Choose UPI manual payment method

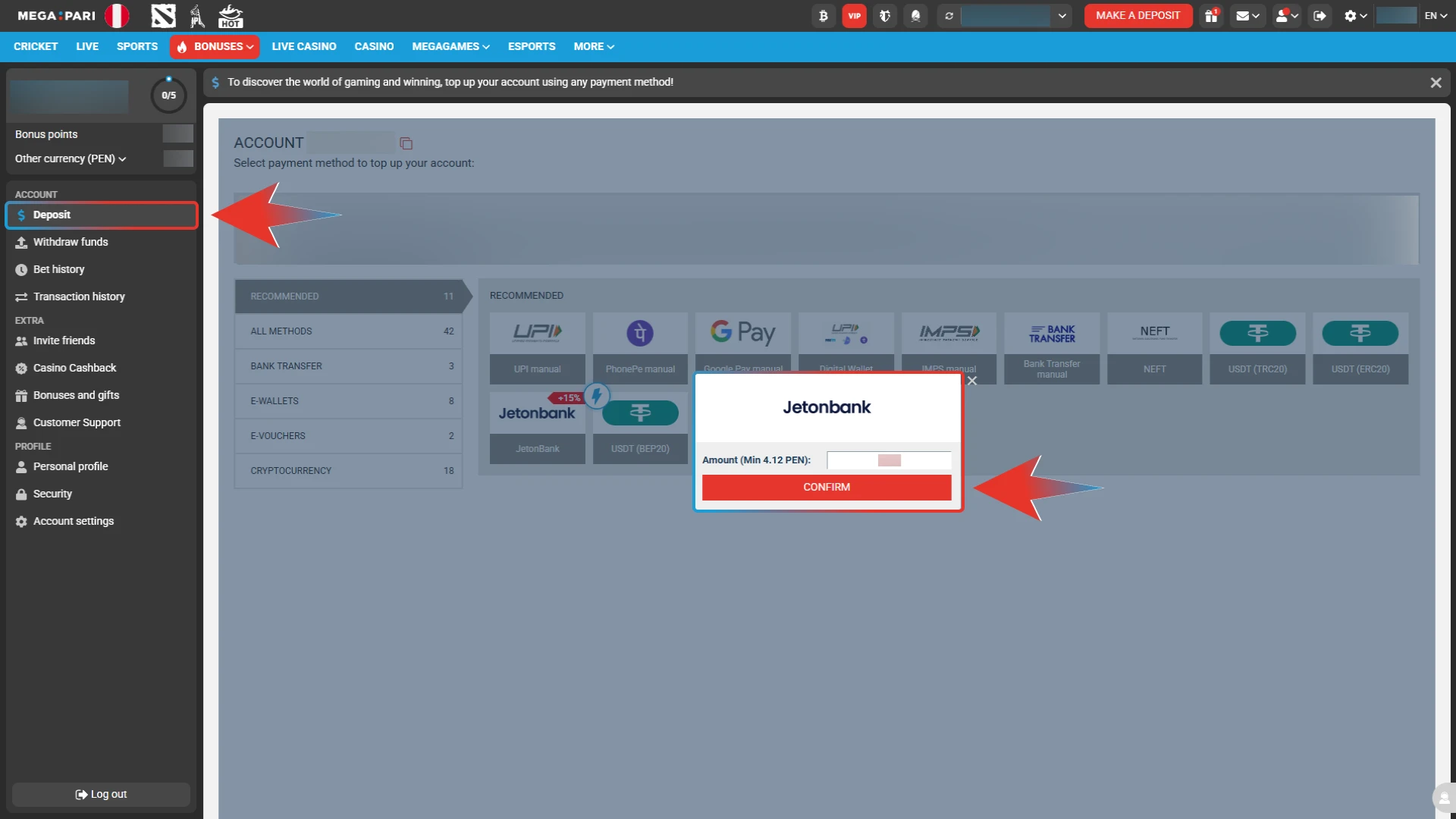pyautogui.click(x=537, y=348)
